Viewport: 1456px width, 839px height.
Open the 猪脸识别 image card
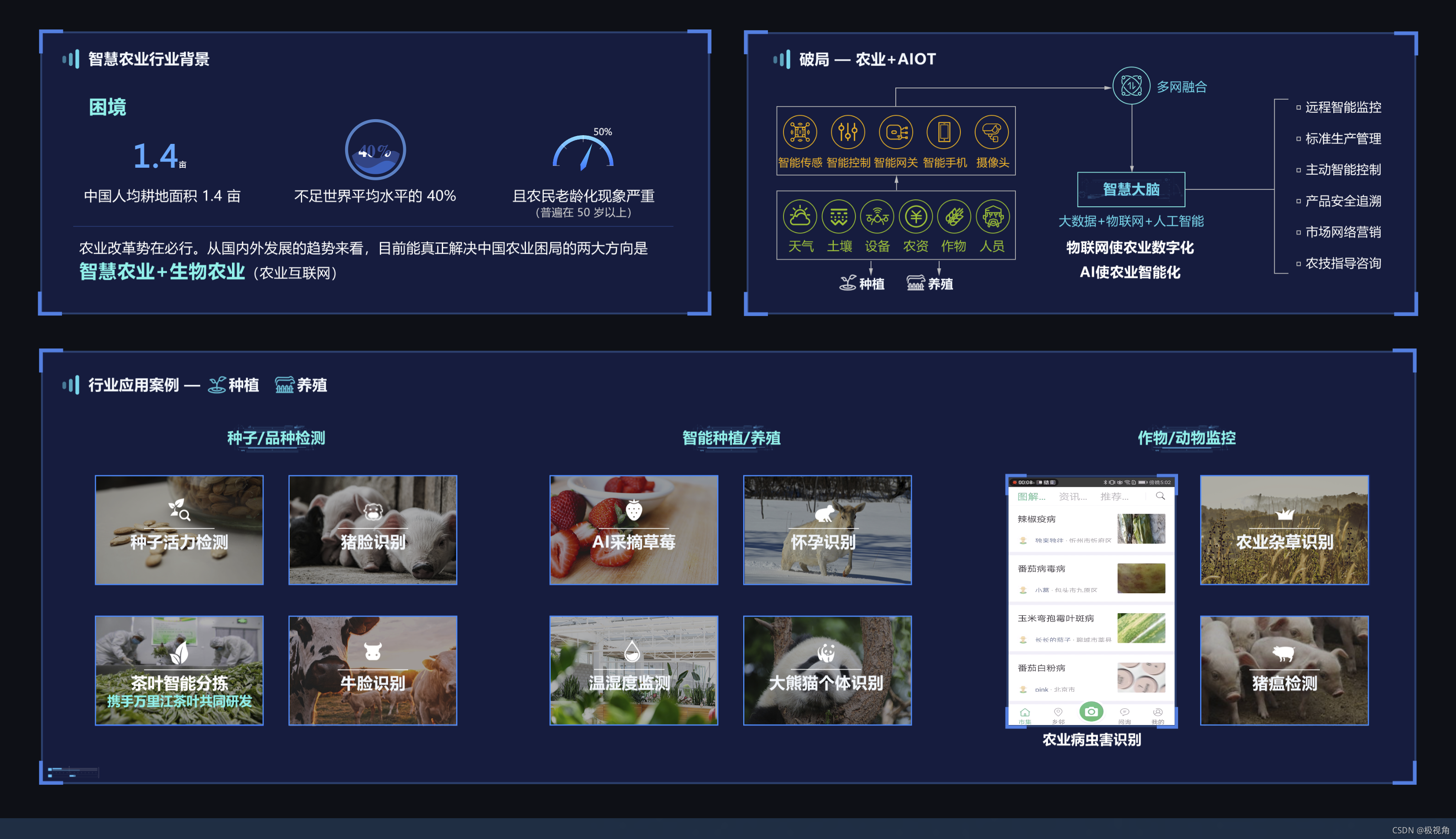pos(373,530)
